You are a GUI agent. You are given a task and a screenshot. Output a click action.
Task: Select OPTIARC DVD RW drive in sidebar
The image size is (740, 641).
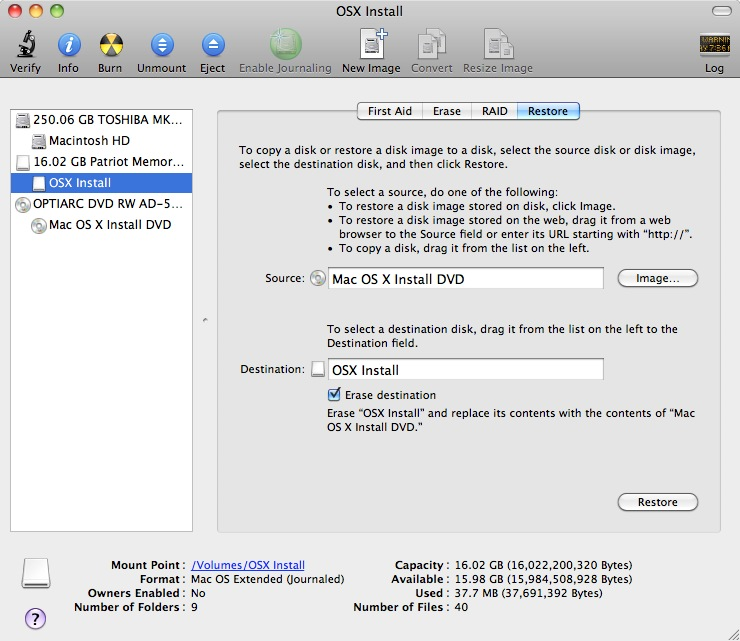click(x=101, y=204)
